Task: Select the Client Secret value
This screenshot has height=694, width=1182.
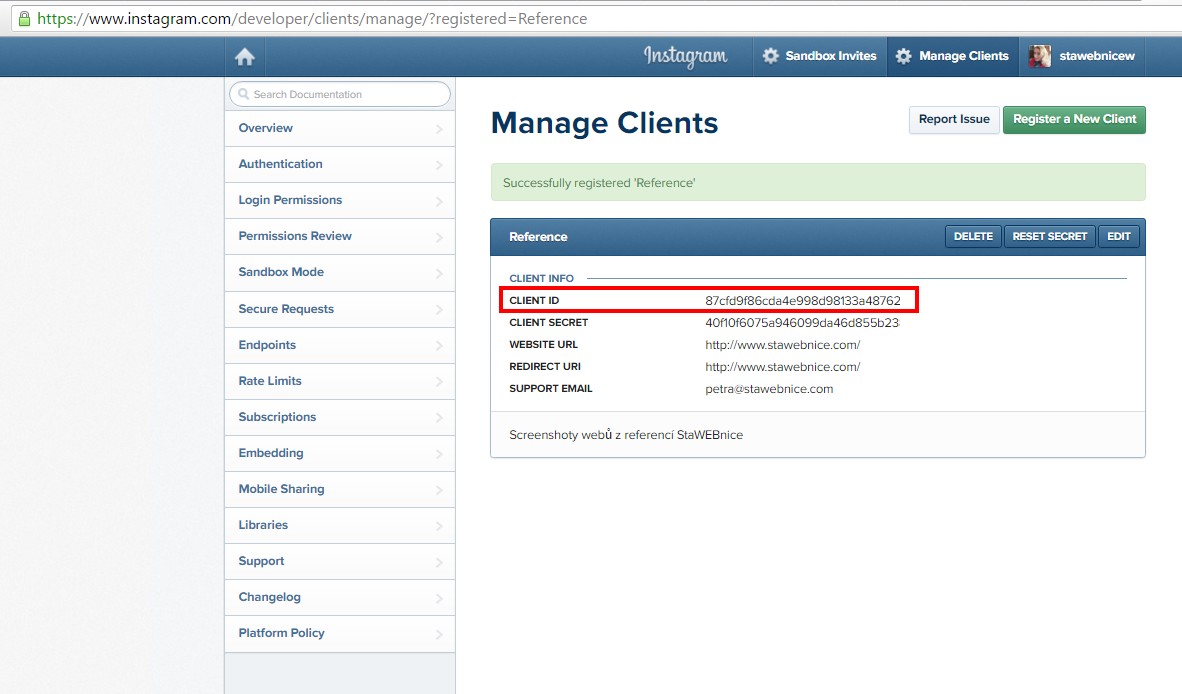Action: pos(802,323)
